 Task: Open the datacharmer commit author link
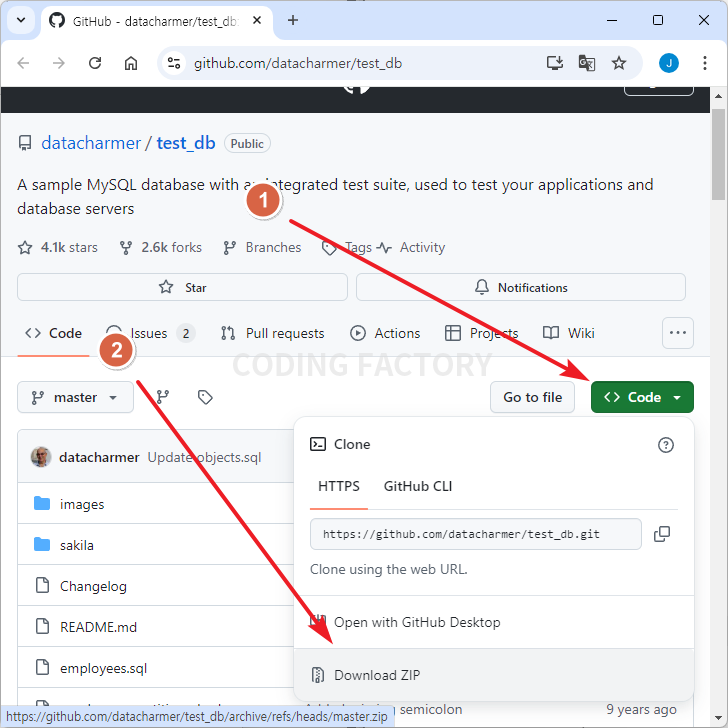point(99,458)
